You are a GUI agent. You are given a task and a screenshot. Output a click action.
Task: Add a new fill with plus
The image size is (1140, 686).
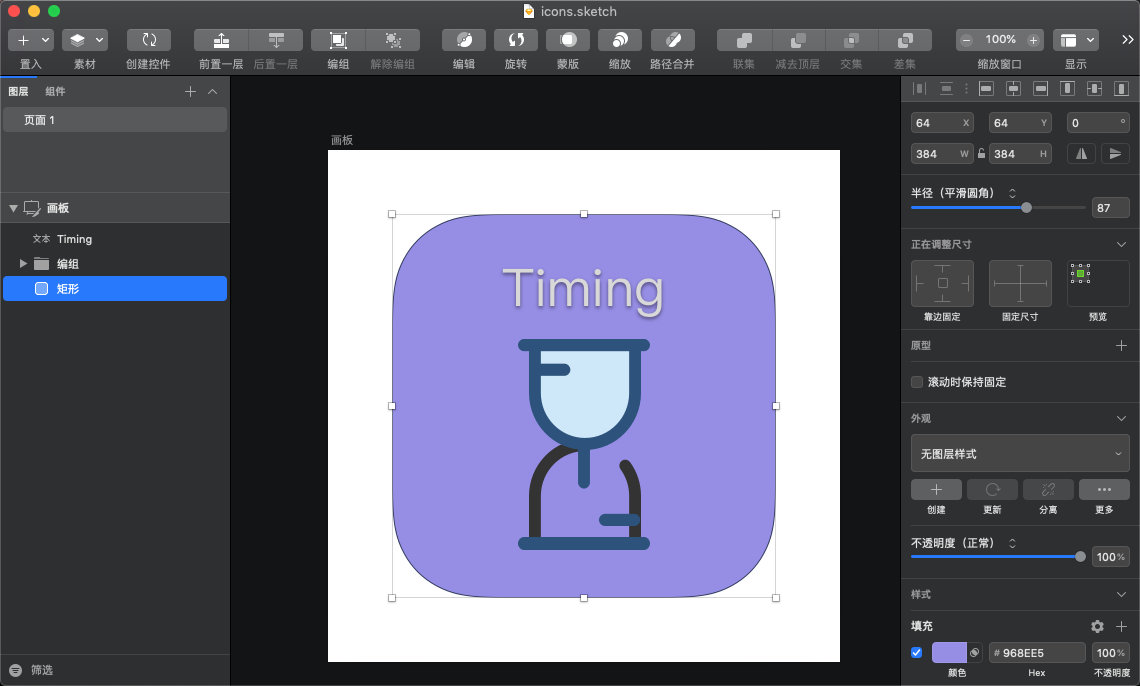tap(1121, 626)
